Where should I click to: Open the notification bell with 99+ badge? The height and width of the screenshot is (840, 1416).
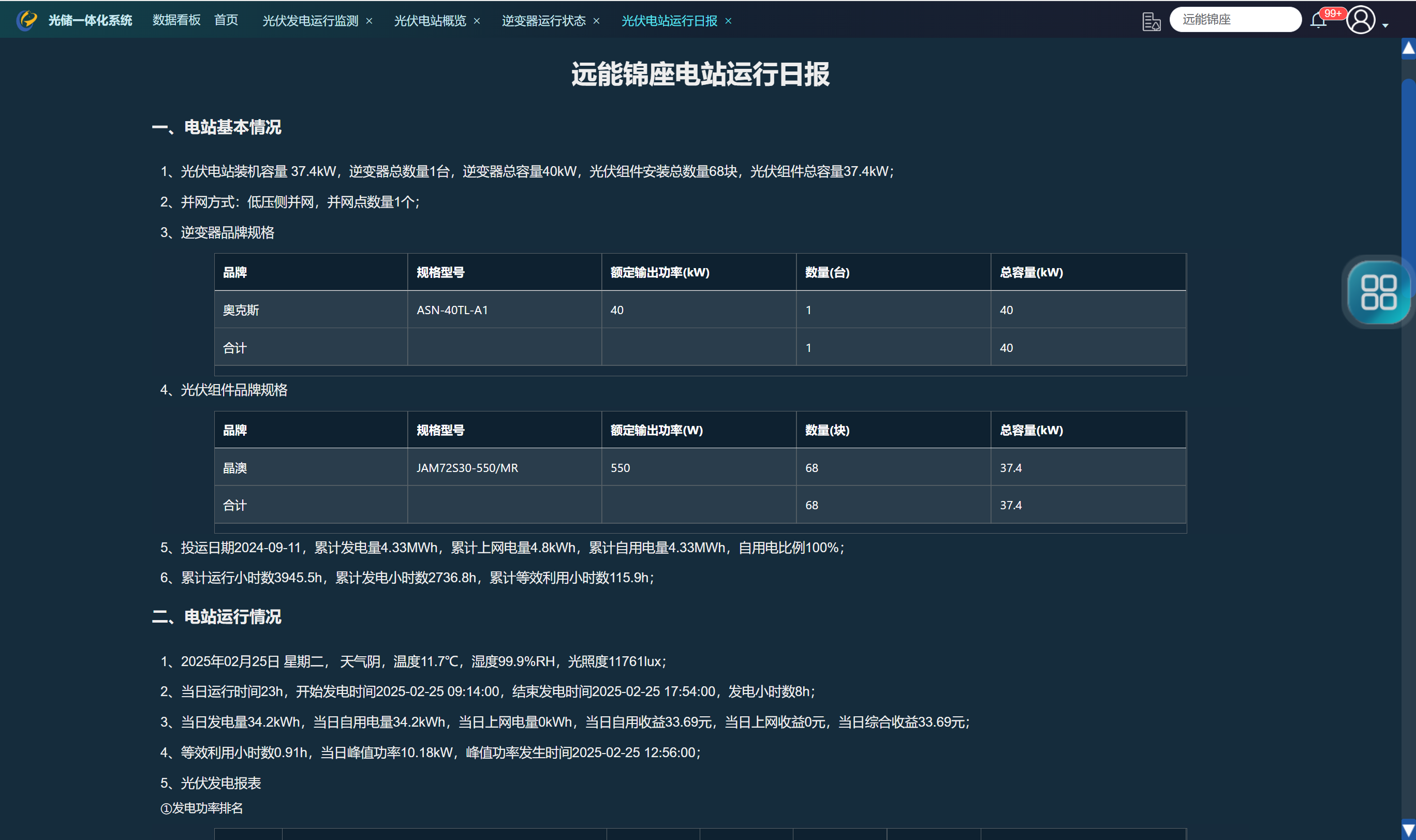click(x=1318, y=21)
